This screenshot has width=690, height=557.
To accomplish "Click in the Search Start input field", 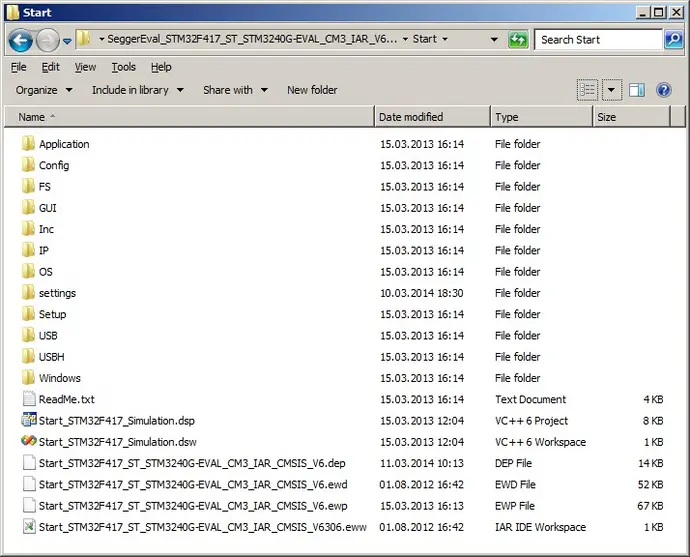I will pyautogui.click(x=598, y=40).
